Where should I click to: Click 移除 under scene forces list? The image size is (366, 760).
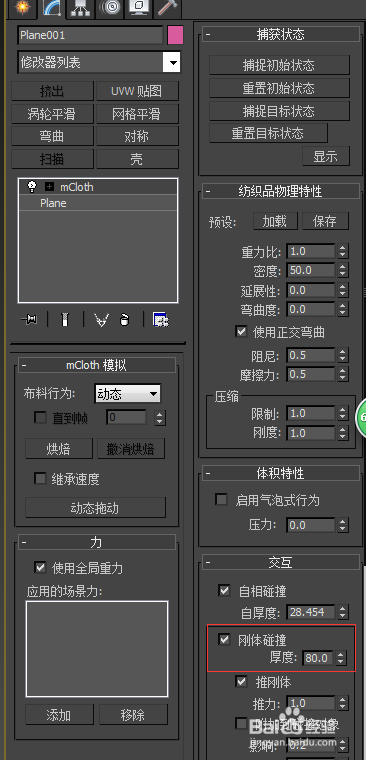point(133,714)
